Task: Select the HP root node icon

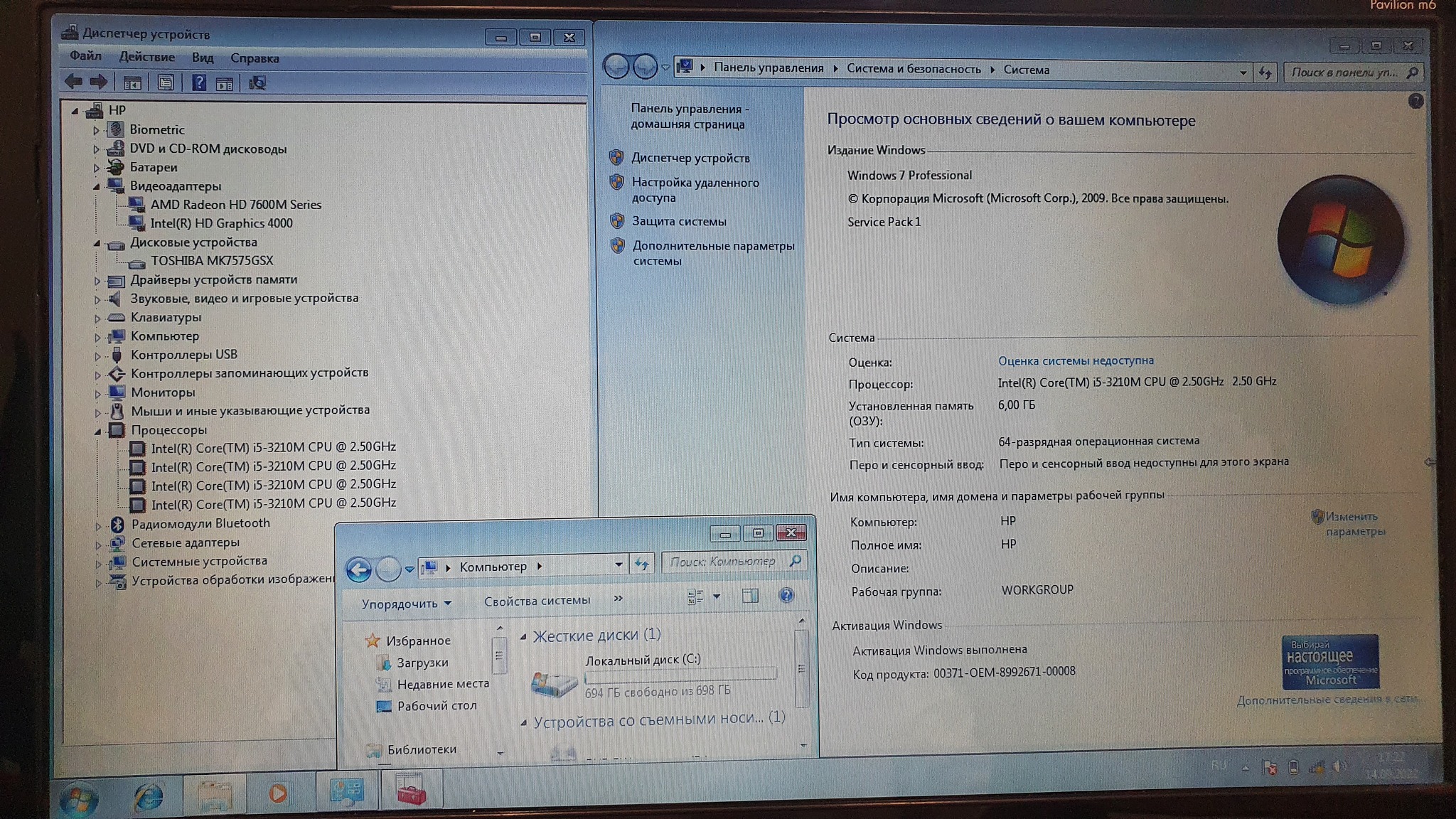Action: click(x=94, y=110)
